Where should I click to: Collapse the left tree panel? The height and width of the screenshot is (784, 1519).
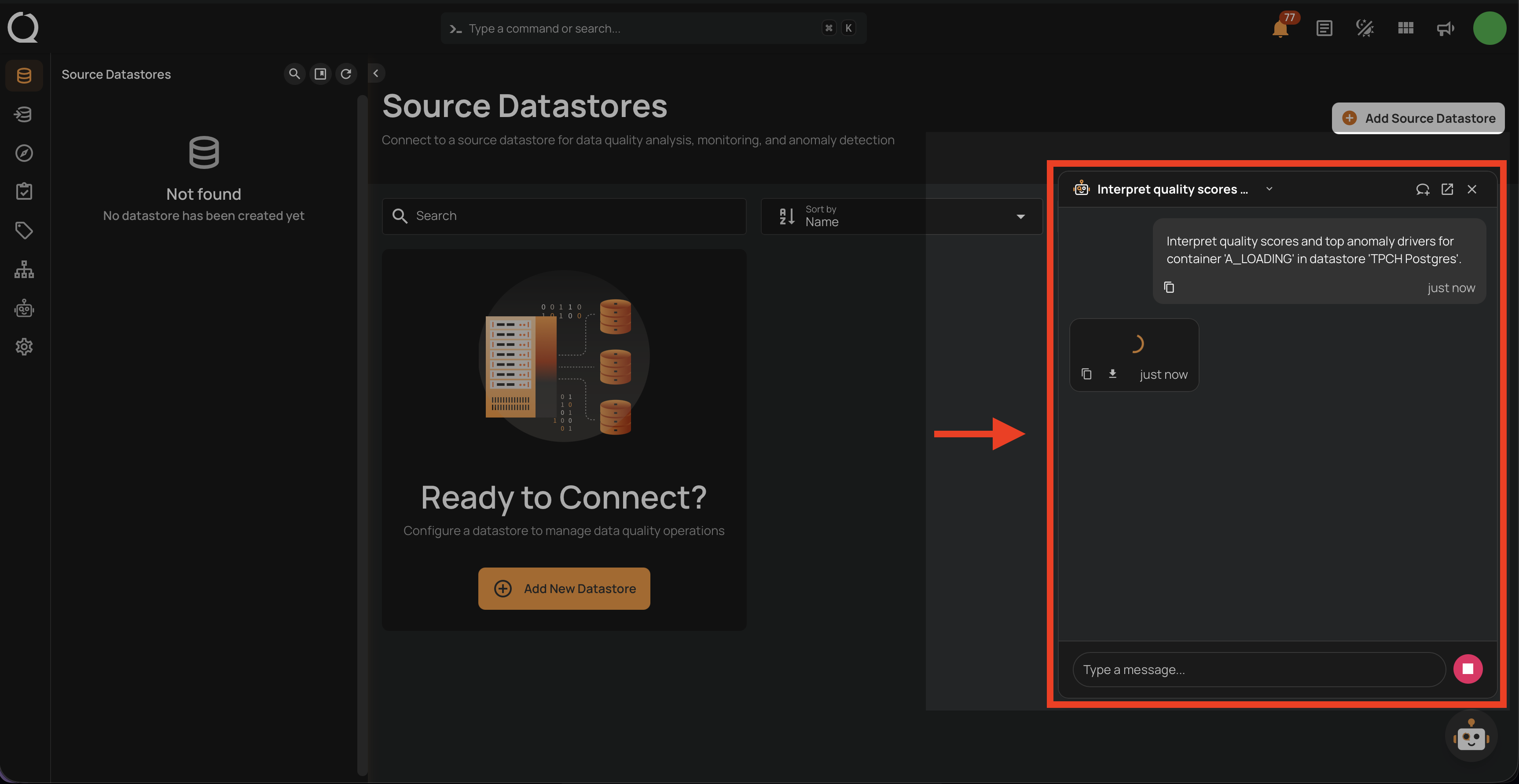pyautogui.click(x=376, y=73)
